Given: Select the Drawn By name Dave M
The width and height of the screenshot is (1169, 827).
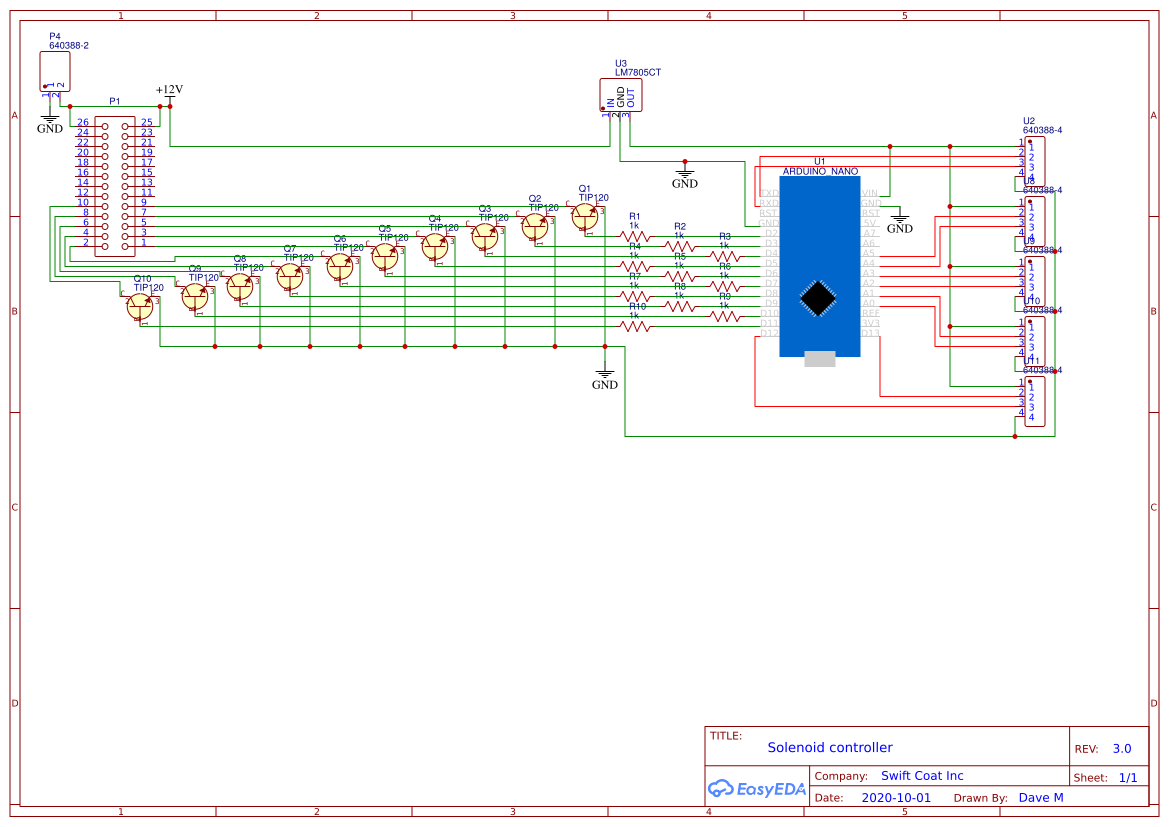Looking at the screenshot, I should [1040, 797].
